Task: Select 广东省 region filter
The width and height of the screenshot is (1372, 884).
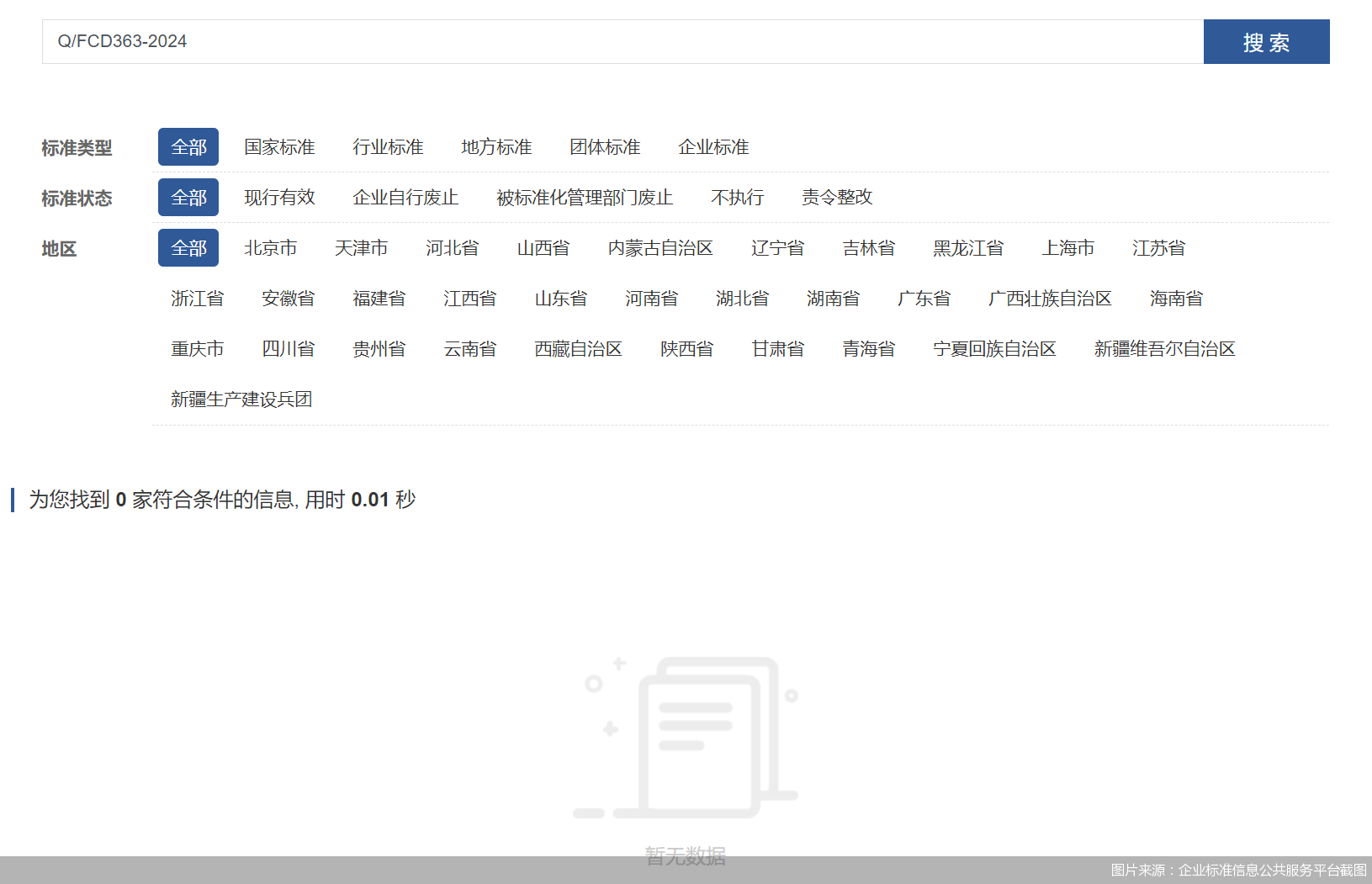Action: click(923, 298)
